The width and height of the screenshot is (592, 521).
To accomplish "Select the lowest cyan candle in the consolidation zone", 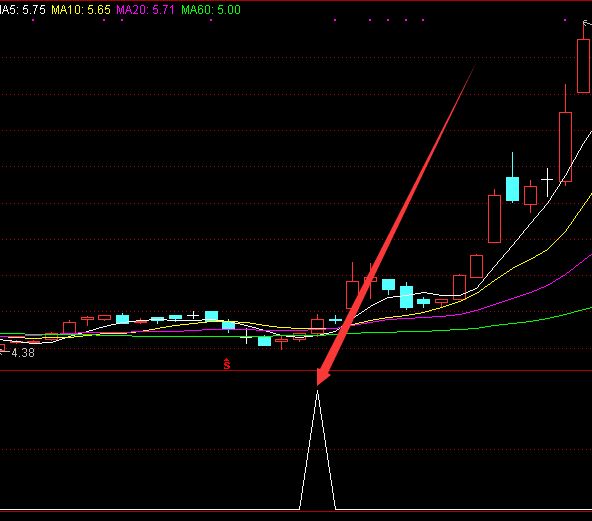I will [264, 341].
